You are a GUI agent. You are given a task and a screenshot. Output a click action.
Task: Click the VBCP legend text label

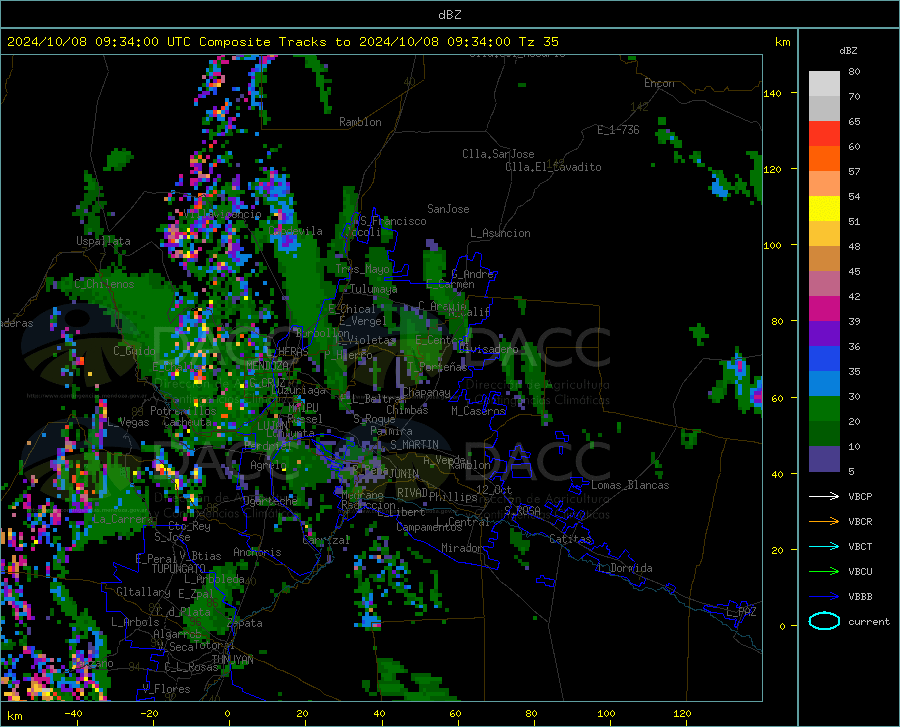pyautogui.click(x=860, y=496)
